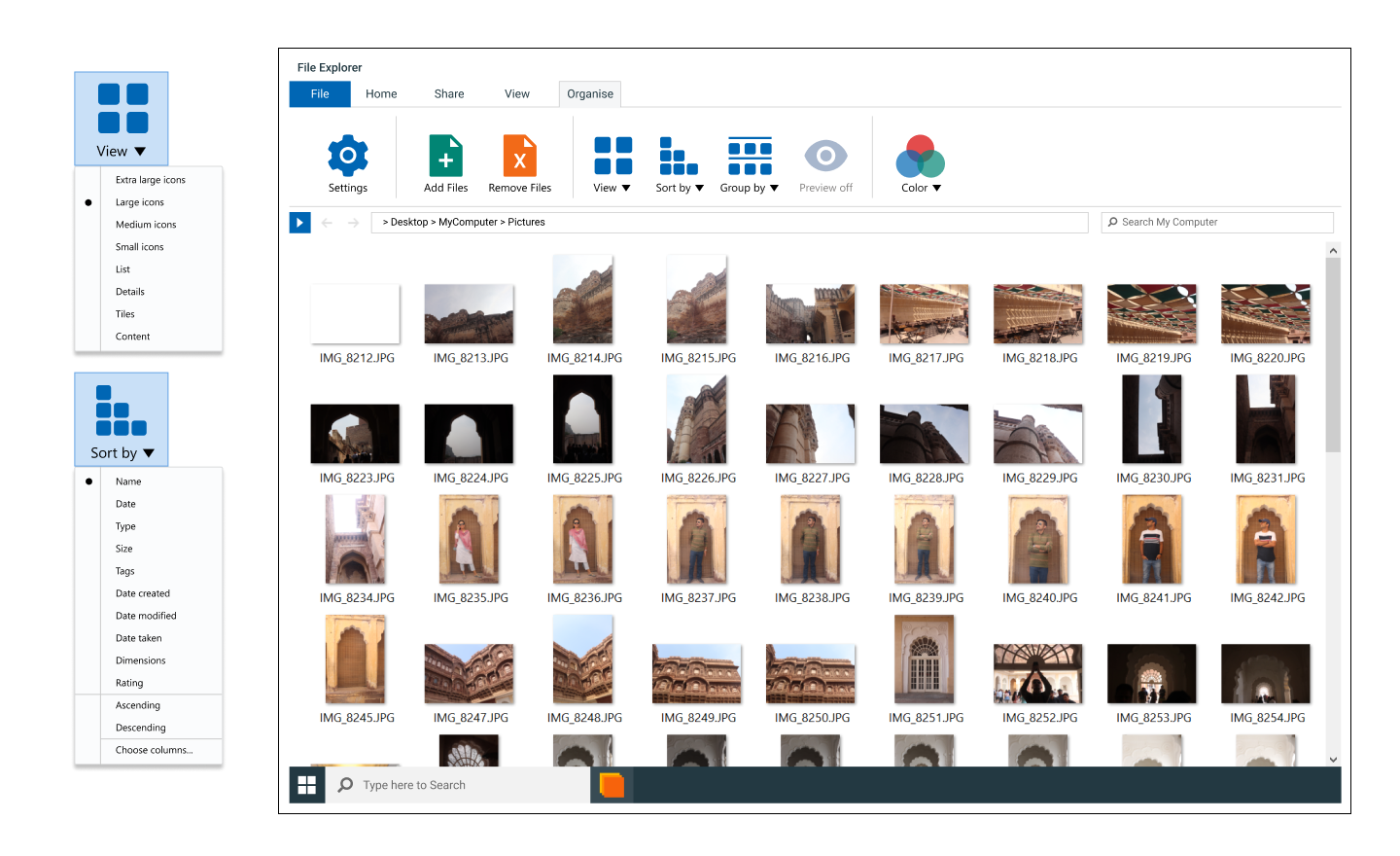Select the Organise tab

point(590,94)
